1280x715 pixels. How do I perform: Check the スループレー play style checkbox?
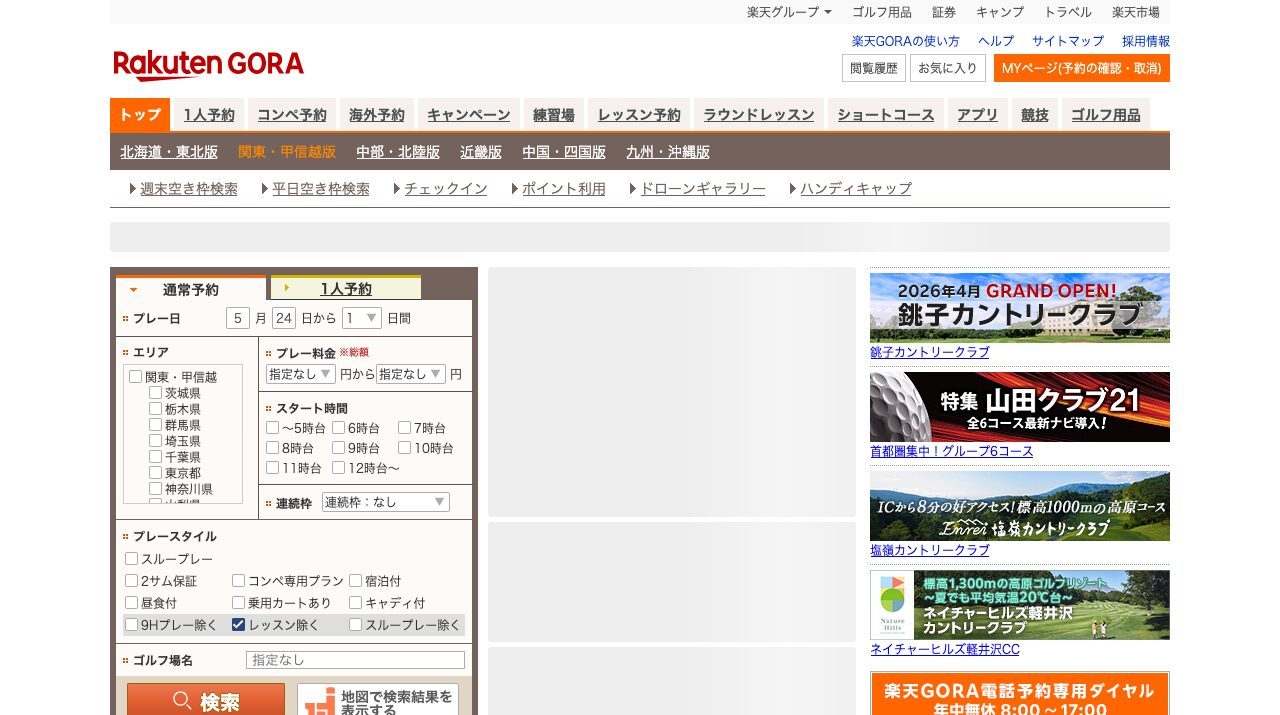[131, 559]
